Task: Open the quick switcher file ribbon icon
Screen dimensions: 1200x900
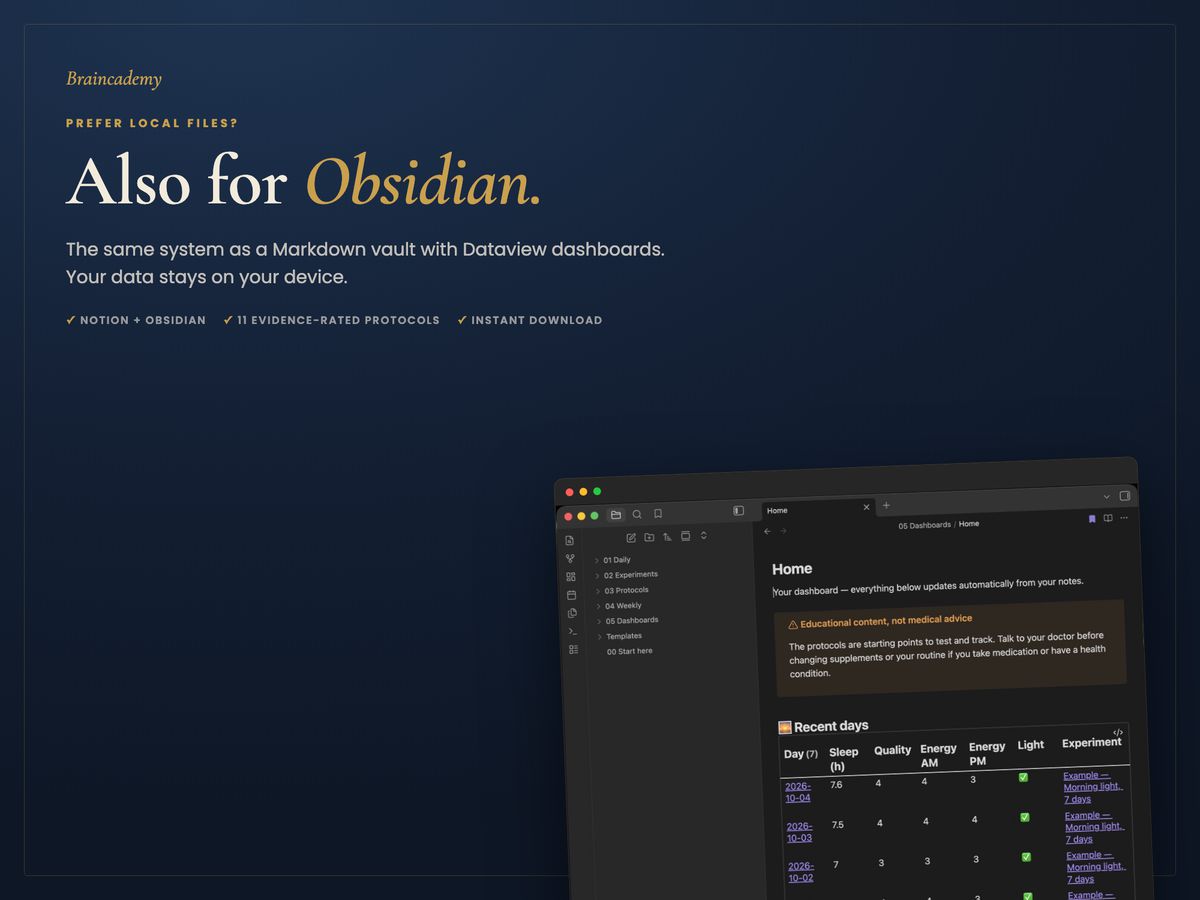Action: [x=570, y=540]
